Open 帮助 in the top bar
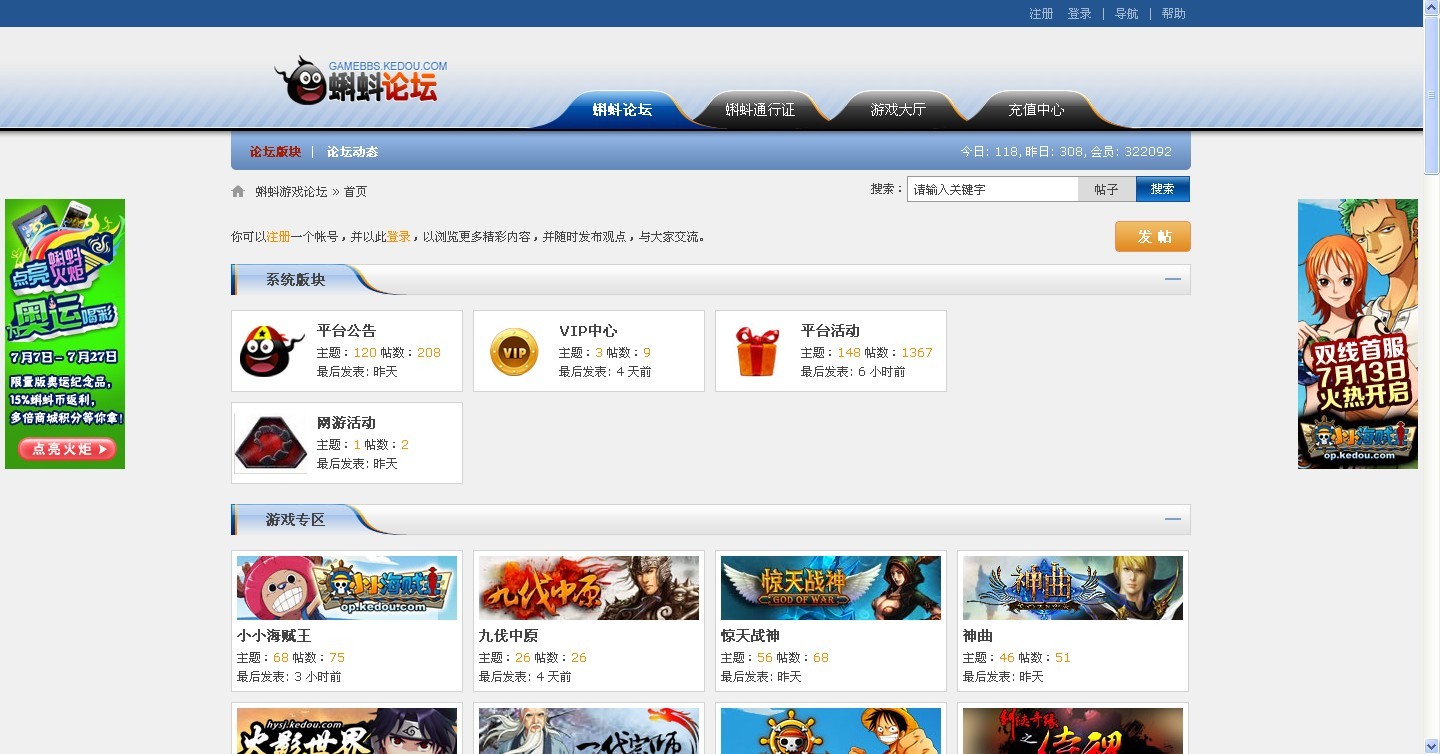 pyautogui.click(x=1173, y=14)
